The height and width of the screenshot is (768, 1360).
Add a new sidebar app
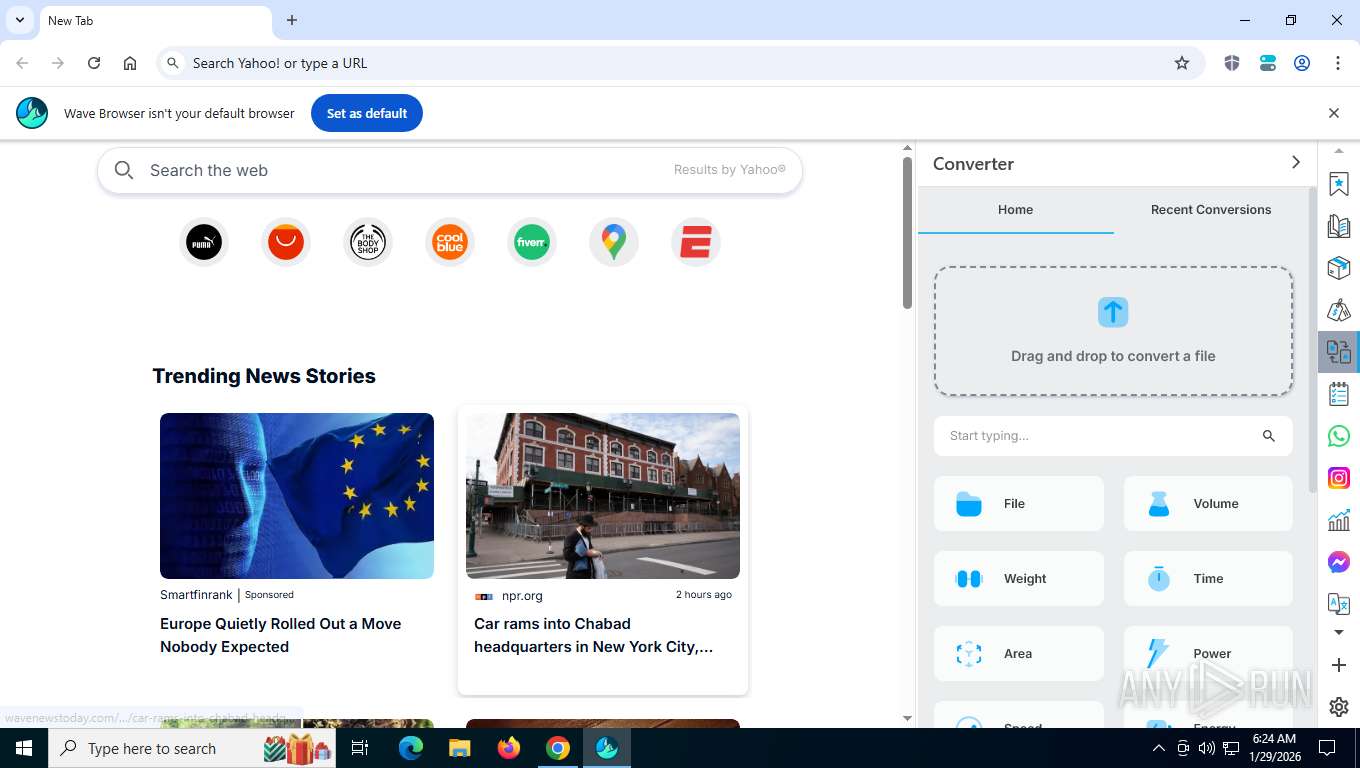click(x=1339, y=665)
